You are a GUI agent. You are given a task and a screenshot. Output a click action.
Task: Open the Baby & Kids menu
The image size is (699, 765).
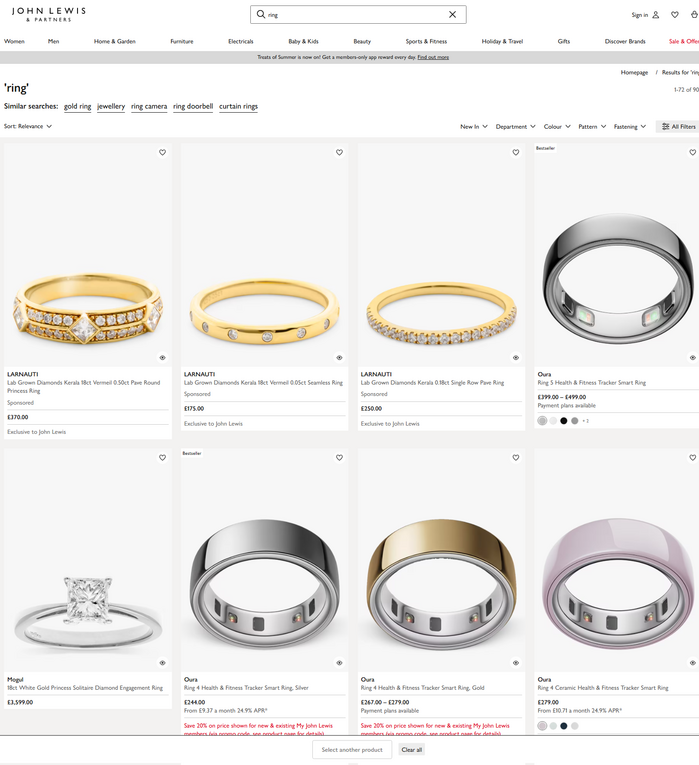tap(303, 41)
